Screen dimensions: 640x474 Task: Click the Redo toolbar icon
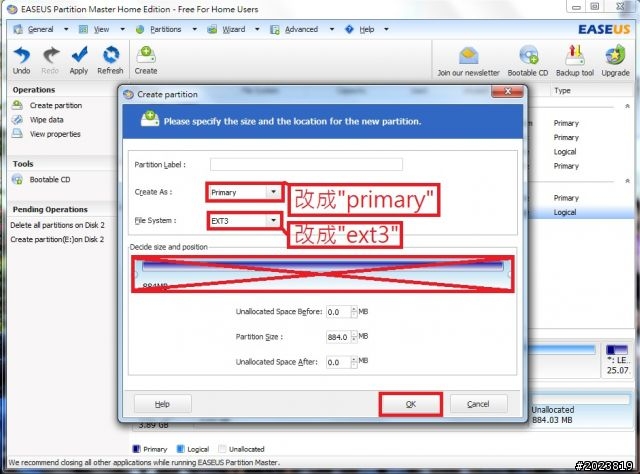[x=50, y=60]
